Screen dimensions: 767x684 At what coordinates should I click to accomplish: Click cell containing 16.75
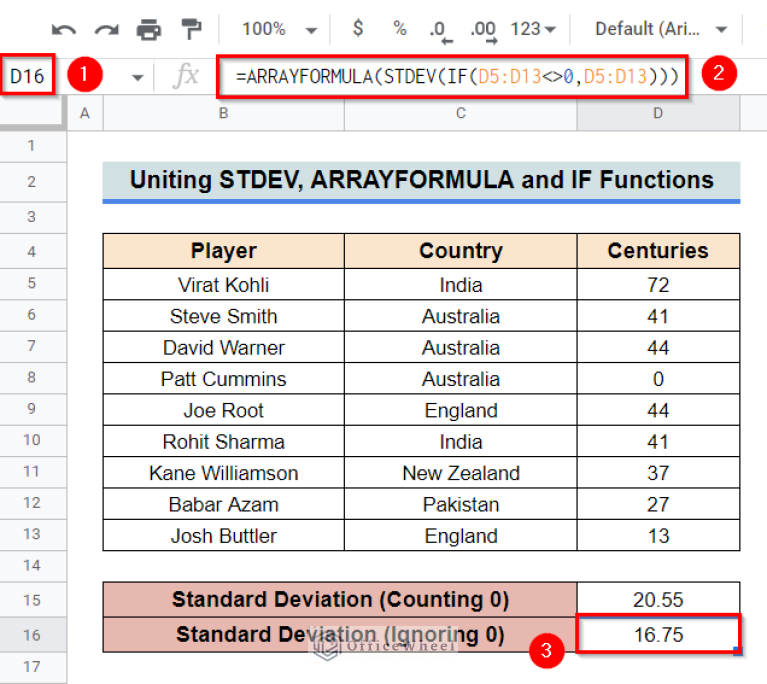[x=658, y=634]
